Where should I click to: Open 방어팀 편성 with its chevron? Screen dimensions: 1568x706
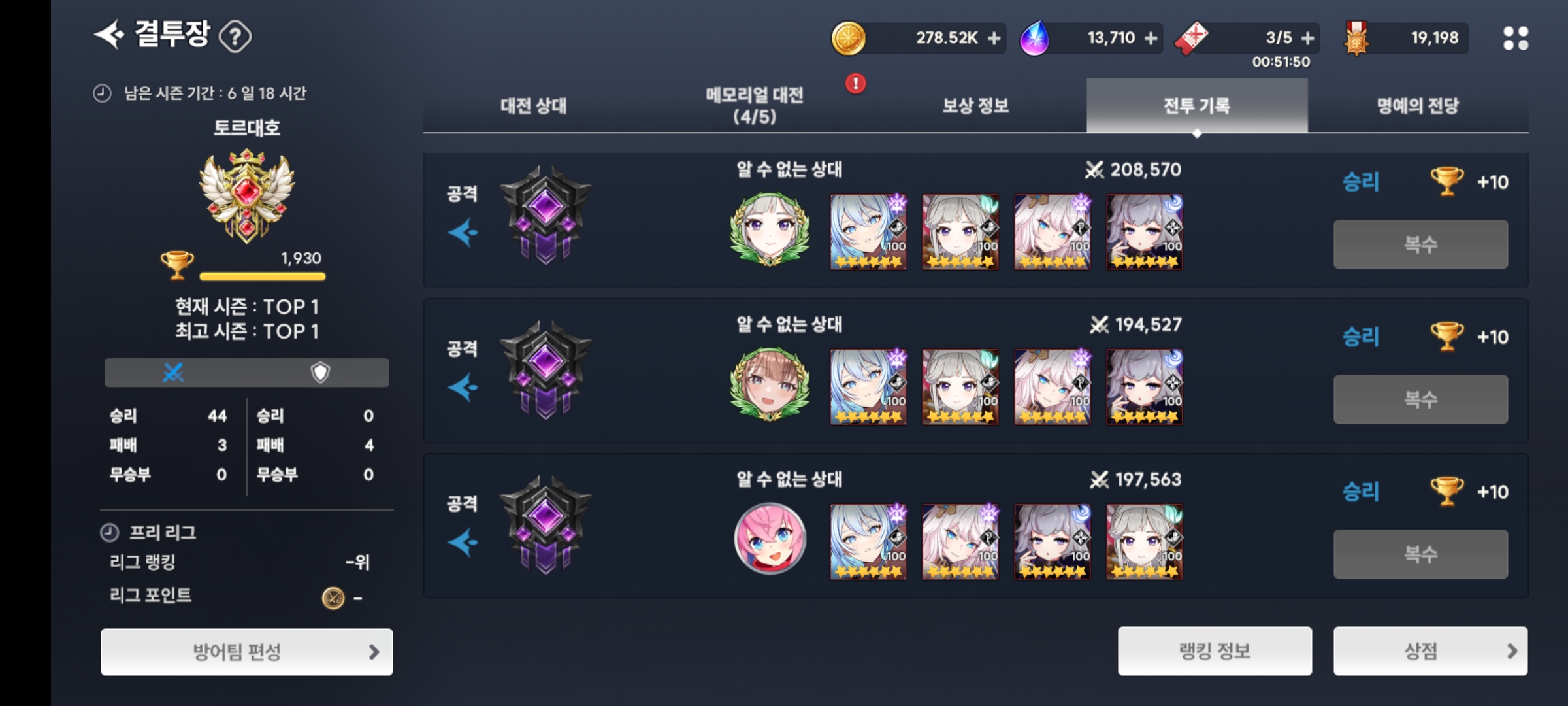coord(247,652)
